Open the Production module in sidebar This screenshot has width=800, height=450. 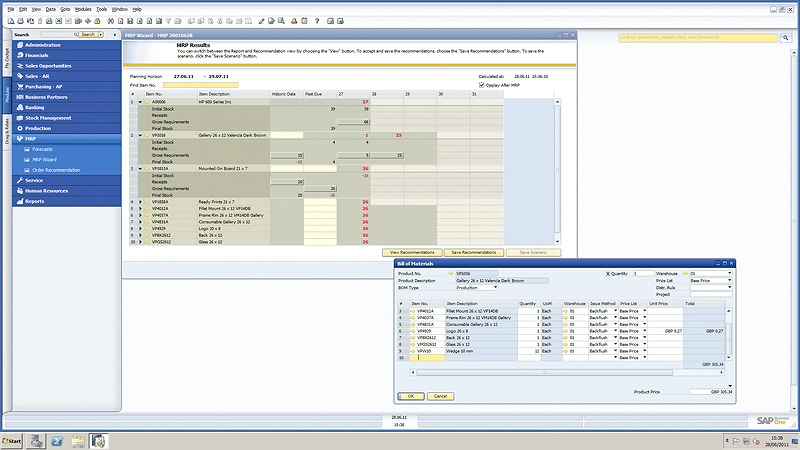click(67, 128)
